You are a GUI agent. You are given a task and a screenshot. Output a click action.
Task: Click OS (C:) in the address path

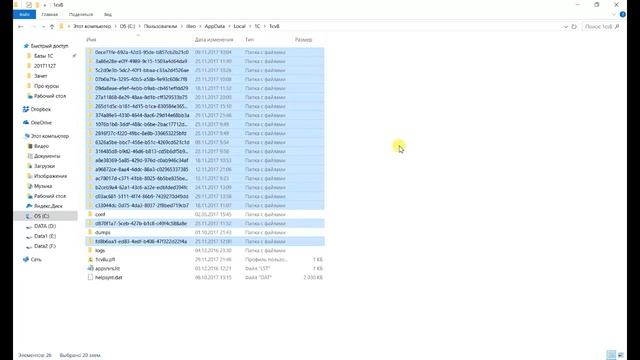[127, 26]
